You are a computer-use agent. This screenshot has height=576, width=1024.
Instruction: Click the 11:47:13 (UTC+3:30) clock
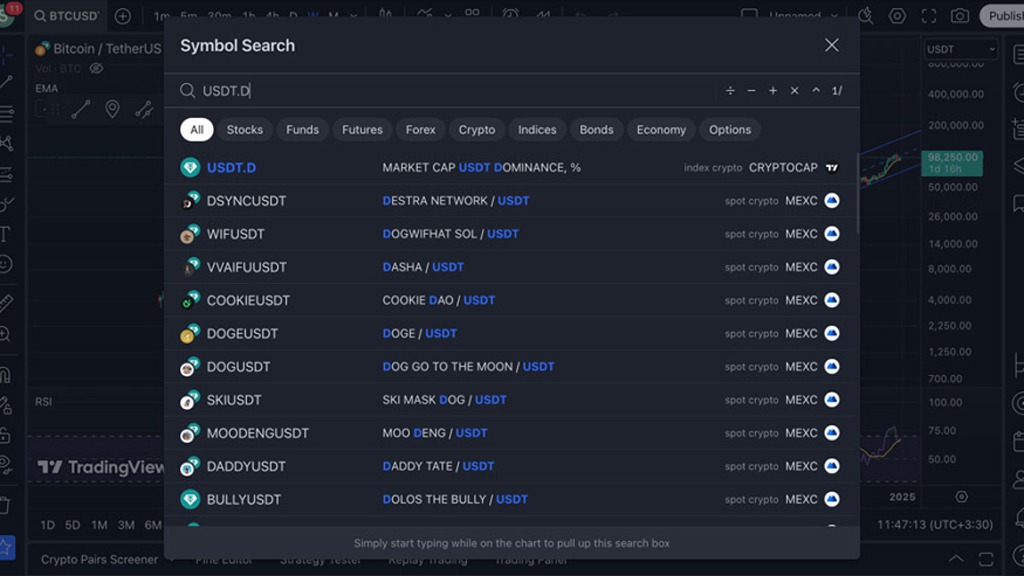click(935, 524)
